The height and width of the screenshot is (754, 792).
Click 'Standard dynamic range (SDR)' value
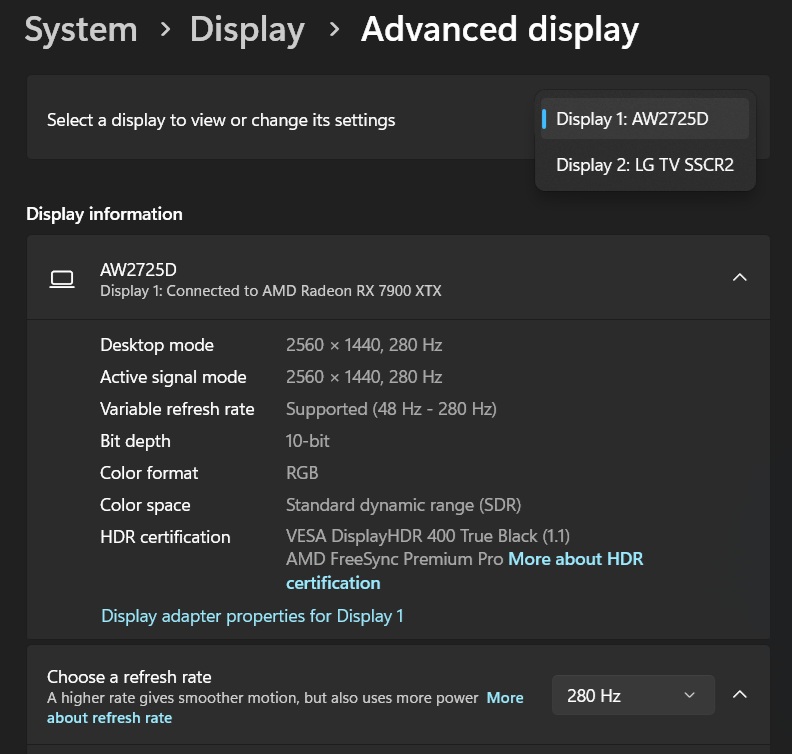point(403,505)
